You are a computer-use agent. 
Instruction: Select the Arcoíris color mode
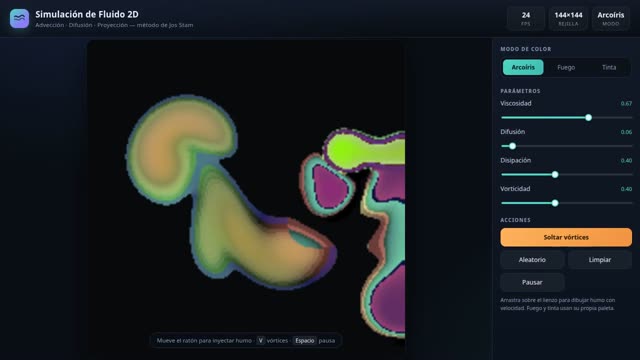point(523,67)
